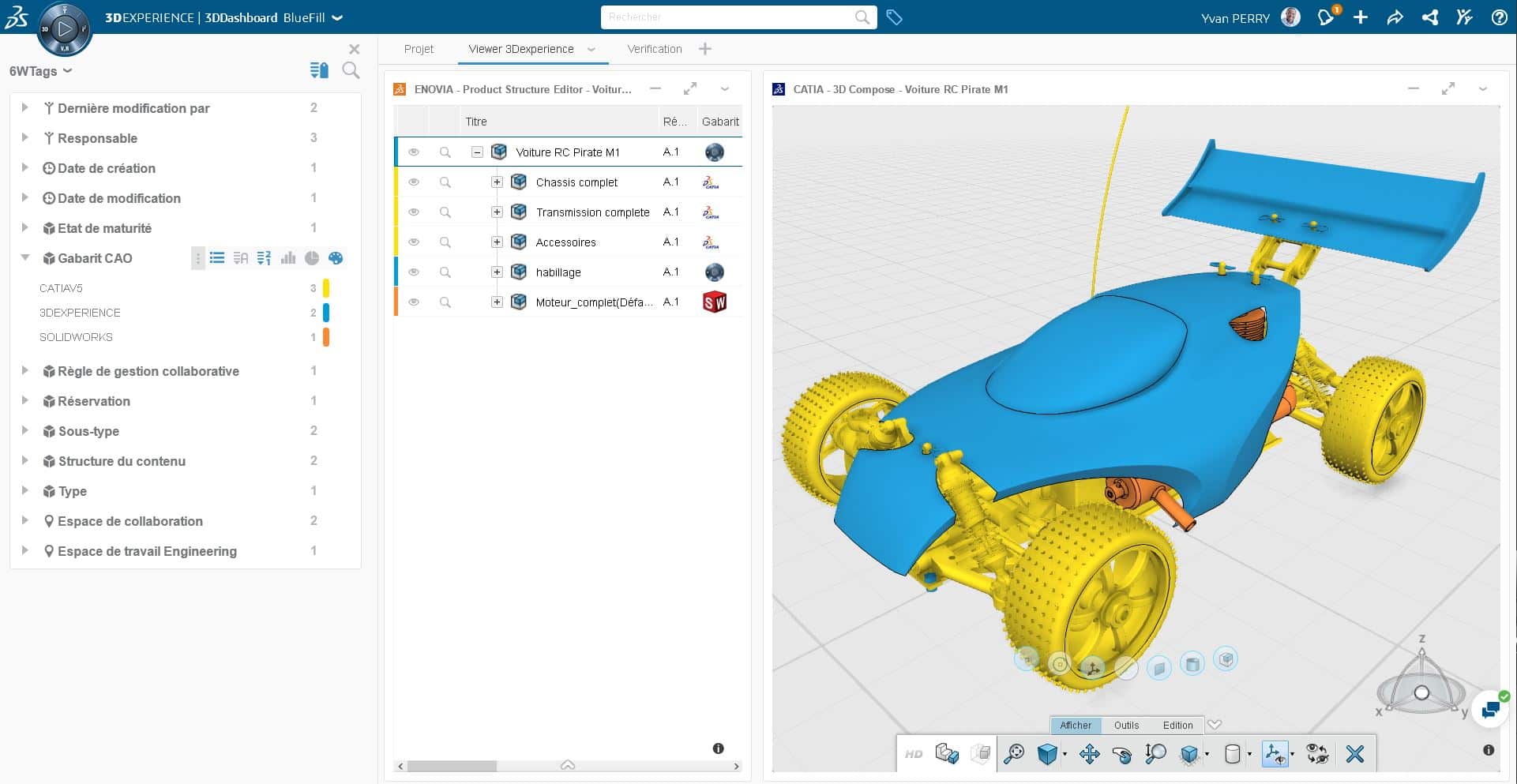1517x784 pixels.
Task: Click tag filter list icon in 6WTags panel
Action: point(319,70)
